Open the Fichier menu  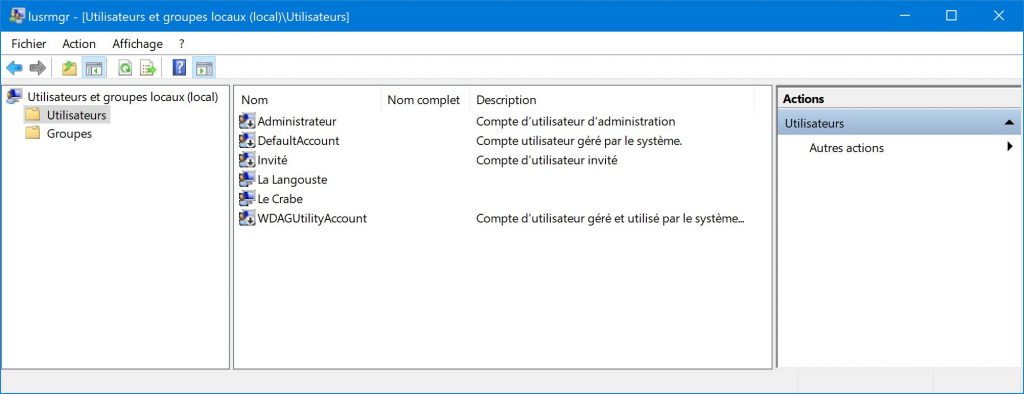pos(29,44)
